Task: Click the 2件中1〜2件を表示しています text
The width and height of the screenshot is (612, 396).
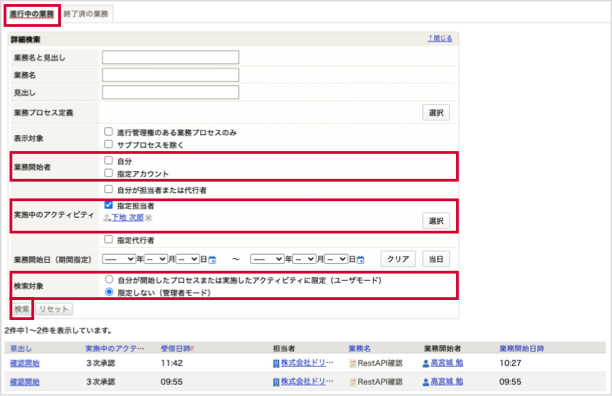Action: 59,331
